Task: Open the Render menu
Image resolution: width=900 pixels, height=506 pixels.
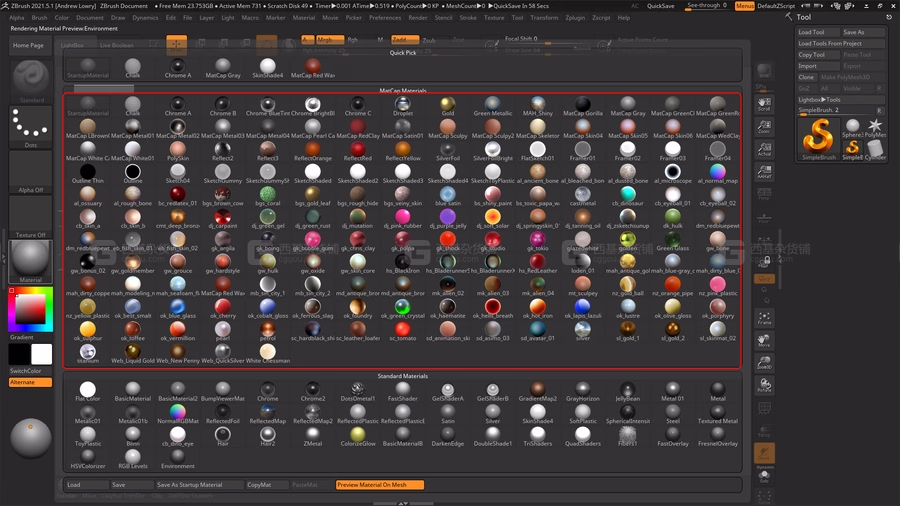Action: [x=418, y=18]
